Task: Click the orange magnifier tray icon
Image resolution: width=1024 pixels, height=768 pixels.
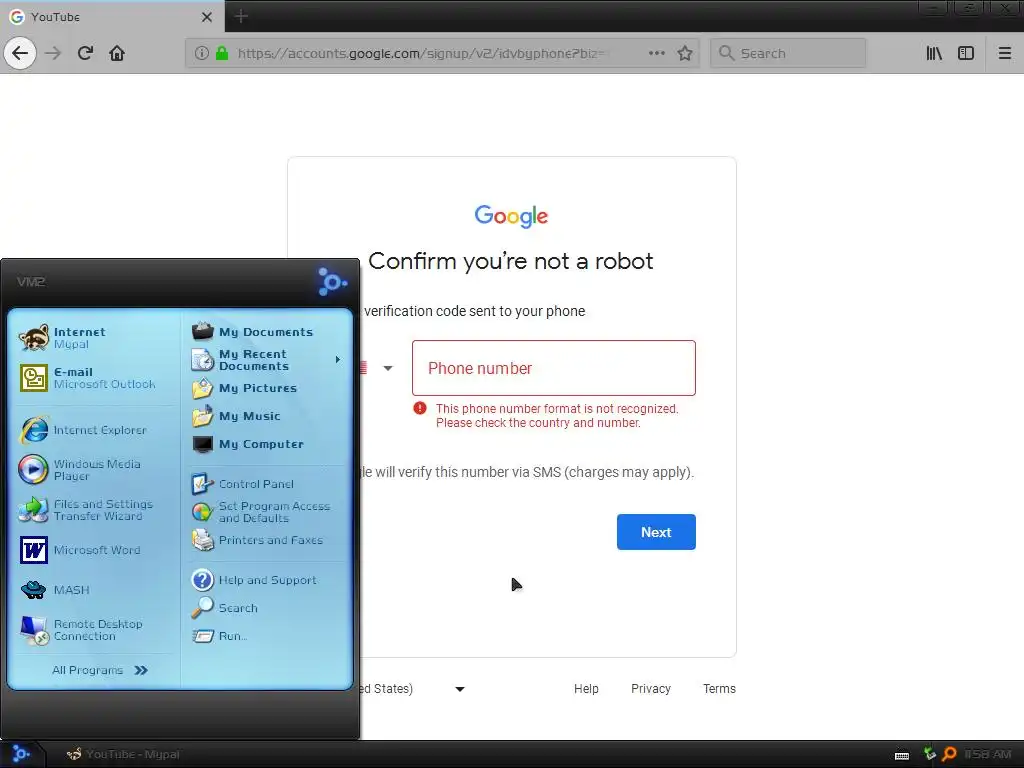Action: pos(950,754)
